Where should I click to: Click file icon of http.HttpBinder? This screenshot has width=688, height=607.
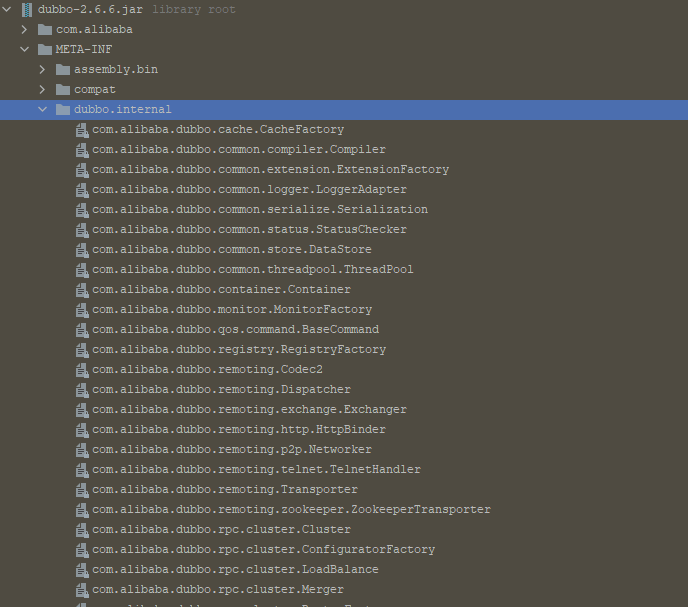point(82,430)
